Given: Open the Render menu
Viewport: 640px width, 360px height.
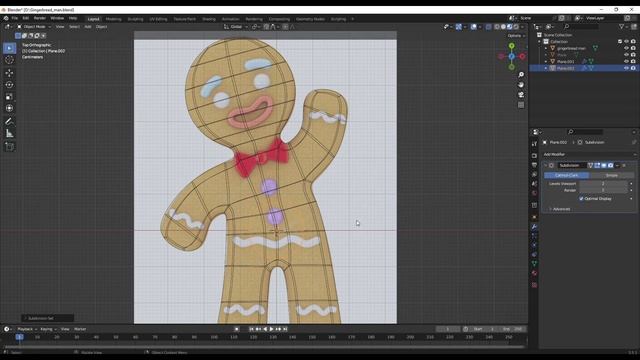Looking at the screenshot, I should (x=40, y=18).
